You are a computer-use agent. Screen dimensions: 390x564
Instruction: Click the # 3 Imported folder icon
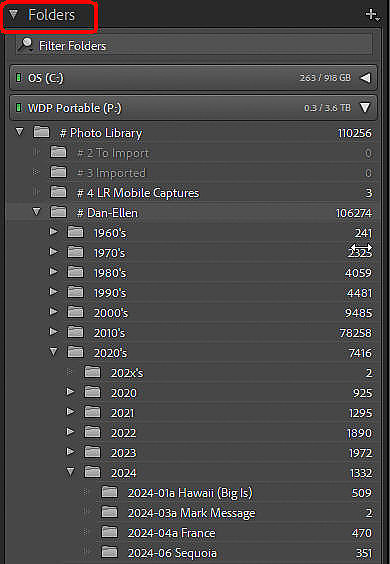[58, 172]
